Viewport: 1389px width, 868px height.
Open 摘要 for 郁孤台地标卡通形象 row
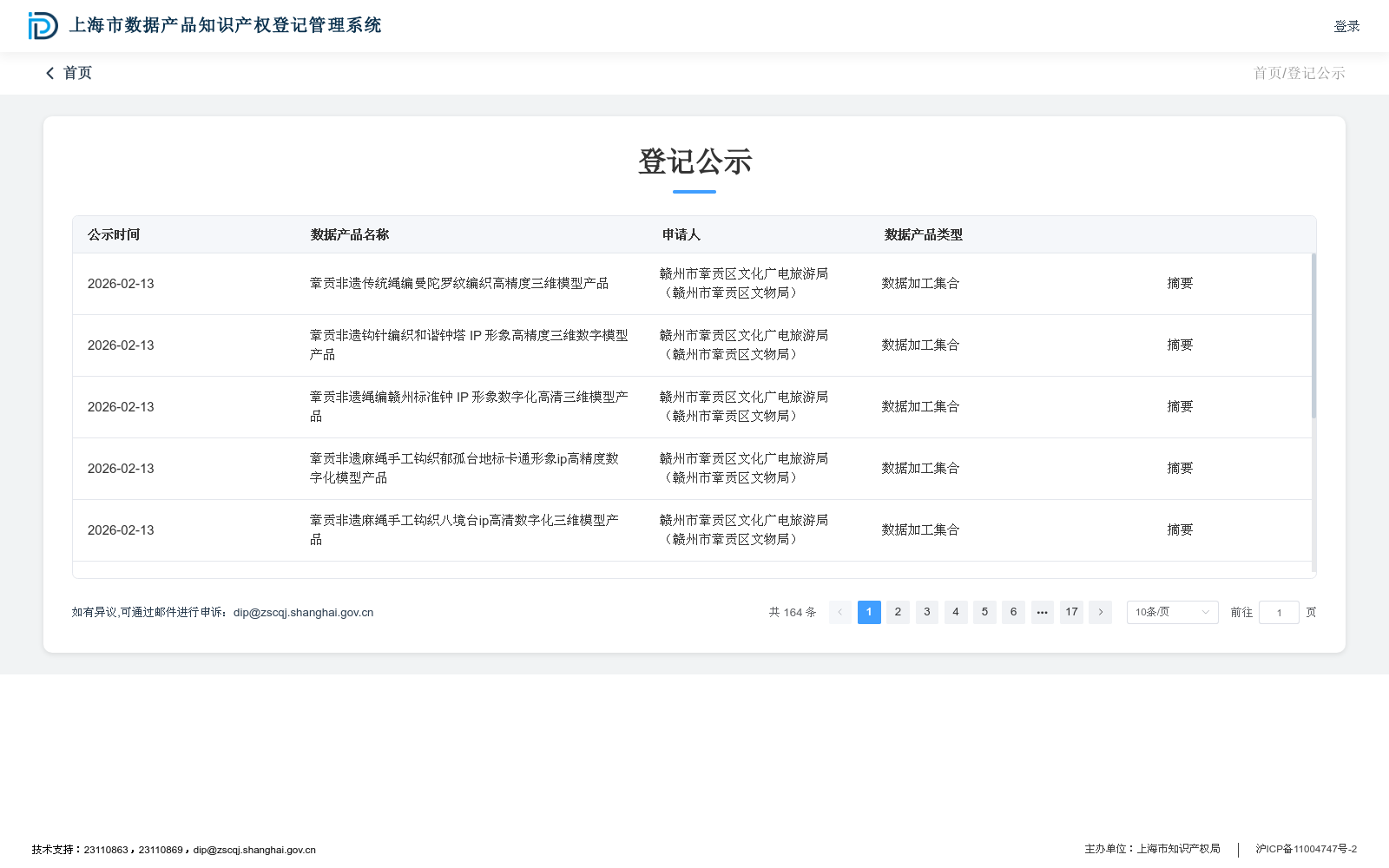(1180, 469)
